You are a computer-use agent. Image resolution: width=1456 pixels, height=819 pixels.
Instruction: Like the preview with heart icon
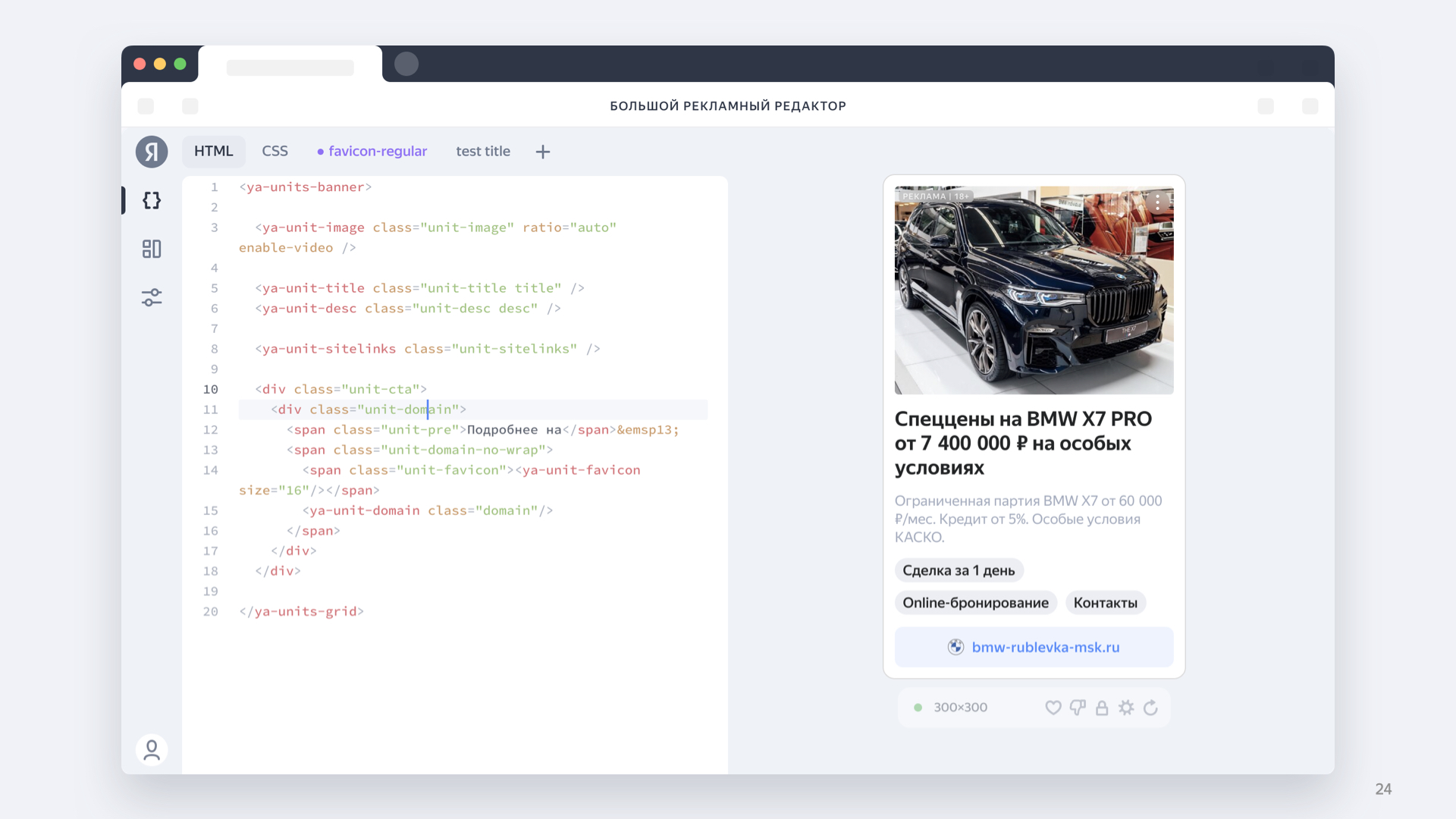click(x=1053, y=708)
